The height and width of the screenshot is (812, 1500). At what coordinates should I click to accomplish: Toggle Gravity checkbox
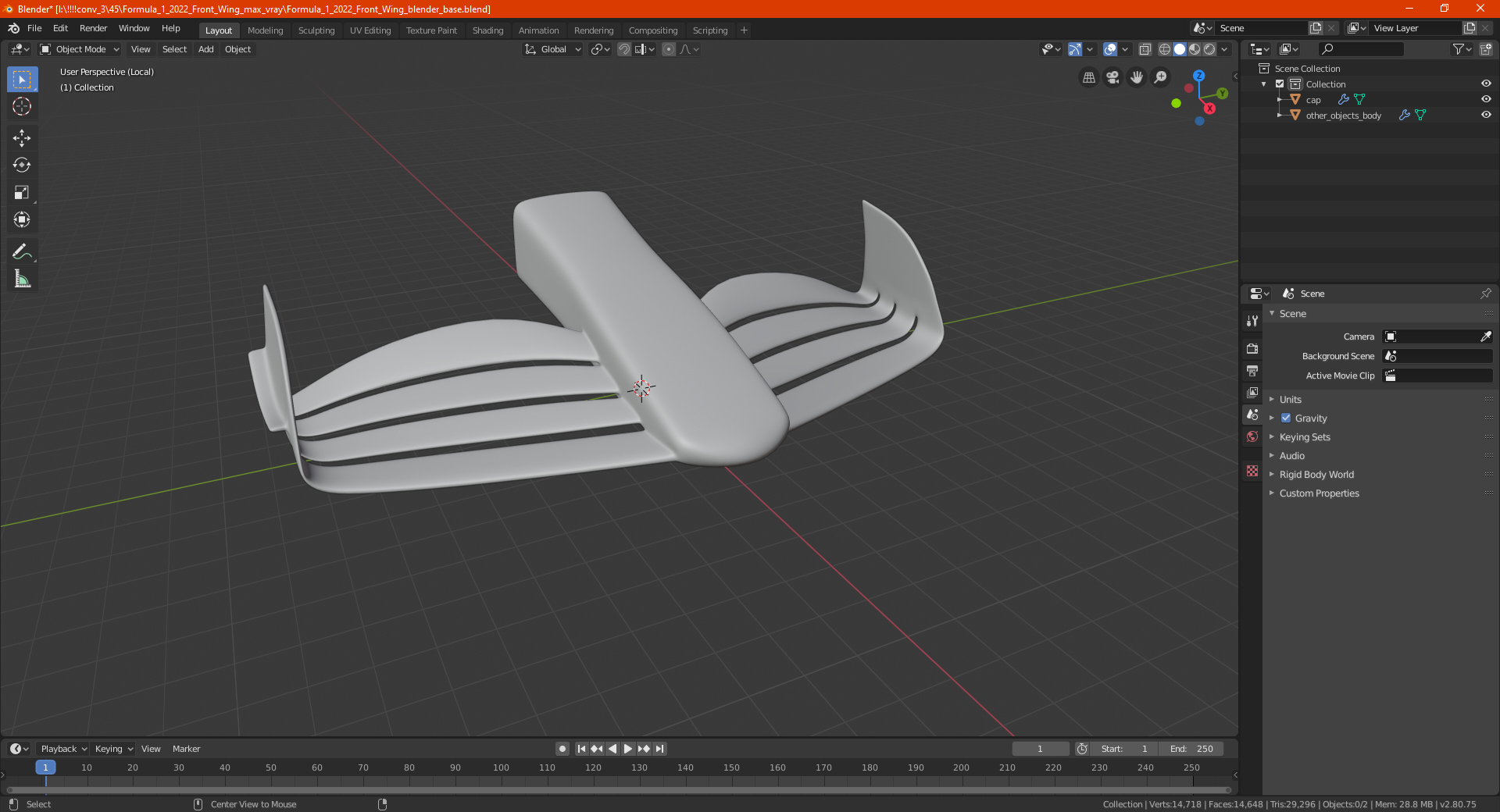[x=1286, y=418]
